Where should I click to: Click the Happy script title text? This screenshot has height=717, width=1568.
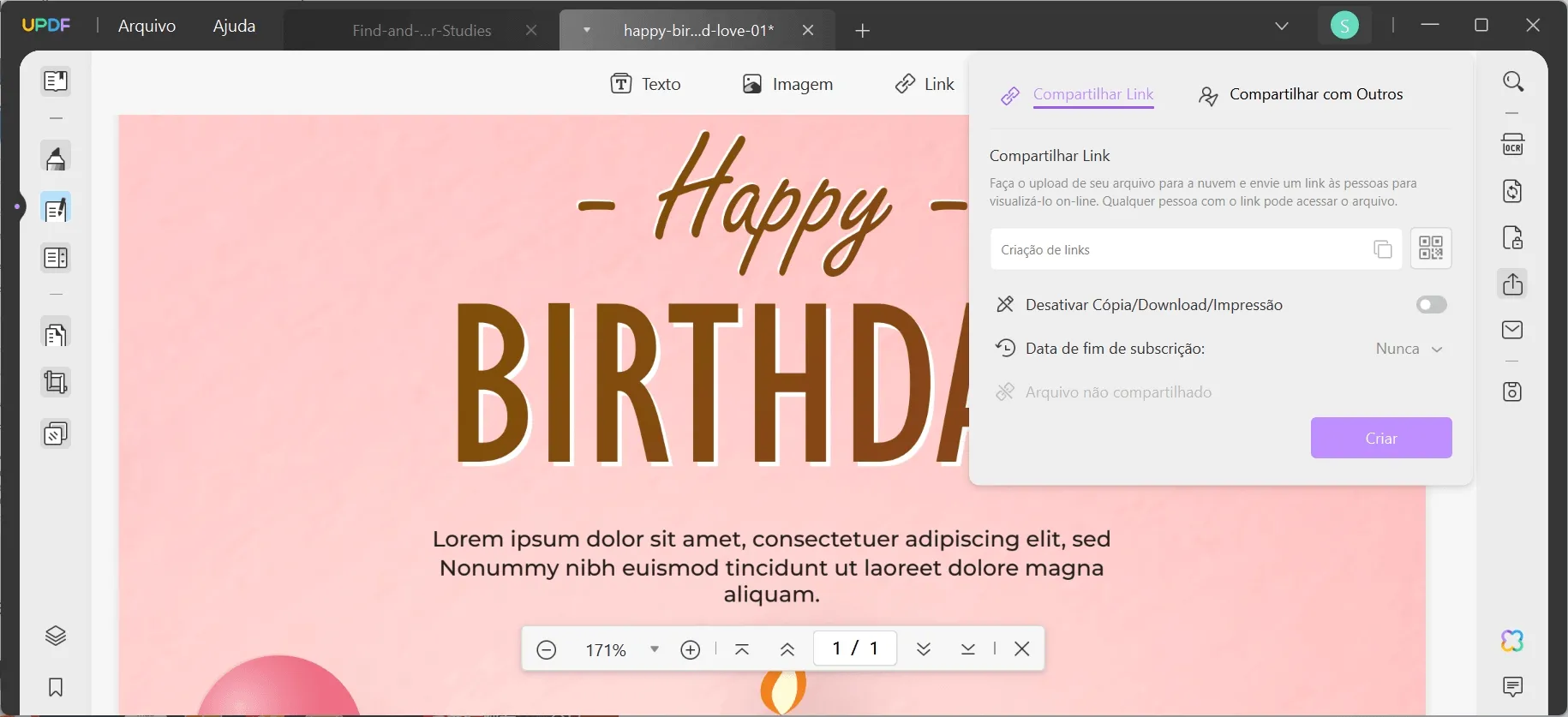pos(774,204)
